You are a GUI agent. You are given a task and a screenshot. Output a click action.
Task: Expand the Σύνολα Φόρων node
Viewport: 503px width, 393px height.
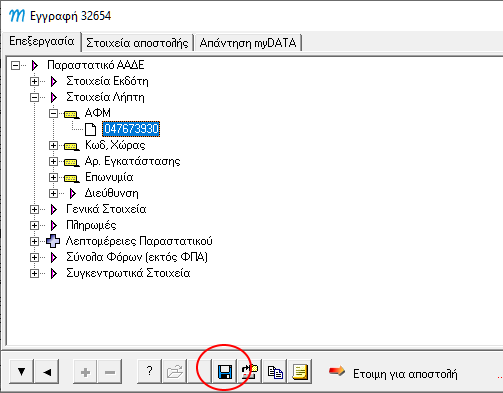point(34,257)
